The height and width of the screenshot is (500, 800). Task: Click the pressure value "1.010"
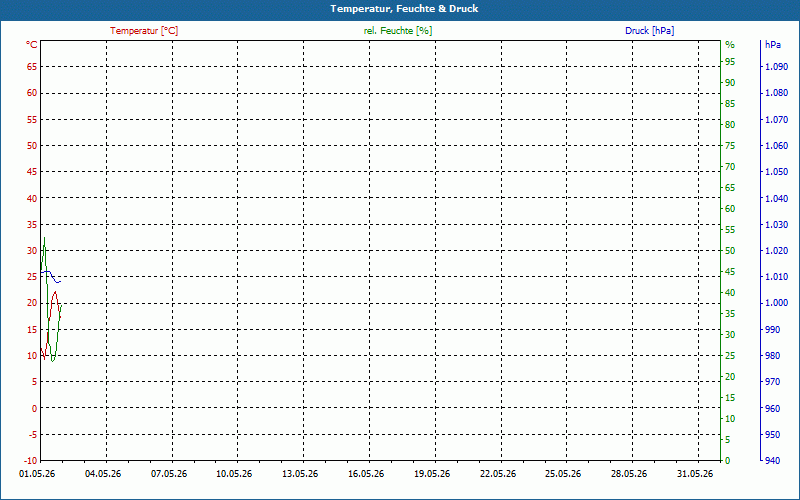pos(777,277)
